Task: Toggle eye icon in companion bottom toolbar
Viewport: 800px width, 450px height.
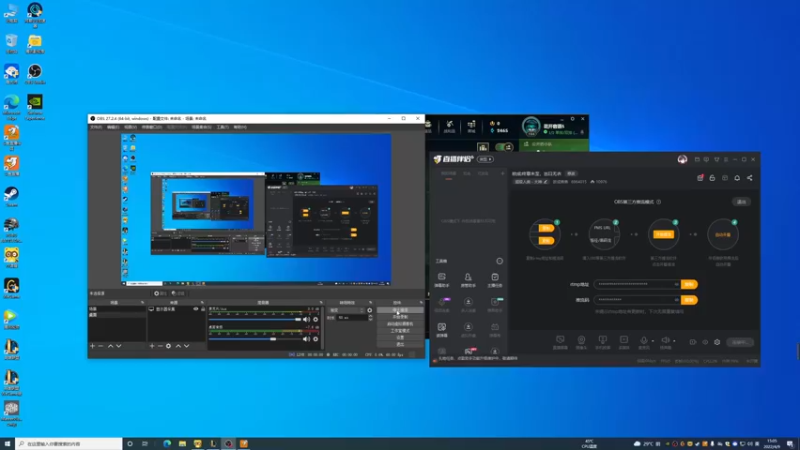Action: click(705, 342)
